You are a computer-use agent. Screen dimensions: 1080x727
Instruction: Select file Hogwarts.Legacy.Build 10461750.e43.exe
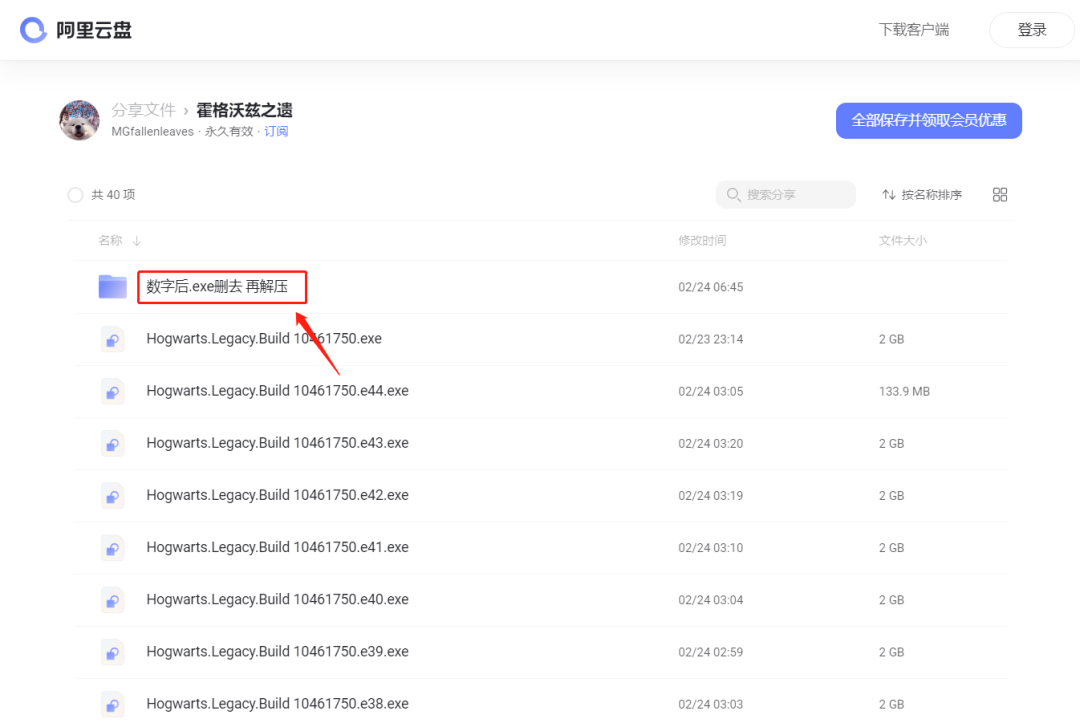tap(278, 443)
